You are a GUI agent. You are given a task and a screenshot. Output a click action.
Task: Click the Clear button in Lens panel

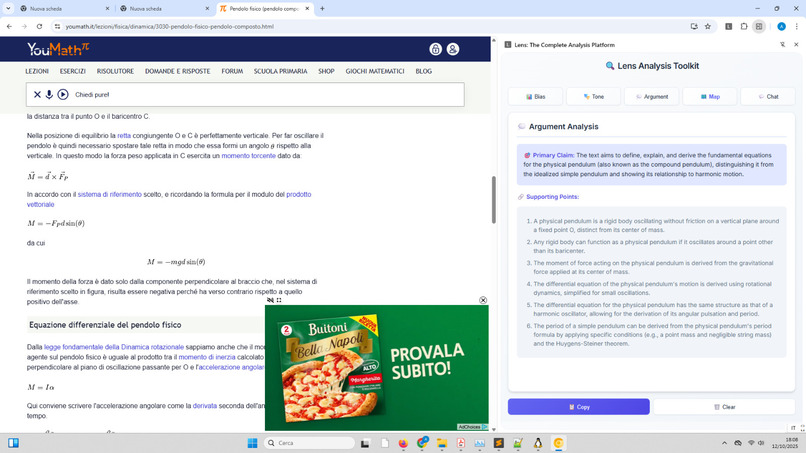click(x=724, y=407)
